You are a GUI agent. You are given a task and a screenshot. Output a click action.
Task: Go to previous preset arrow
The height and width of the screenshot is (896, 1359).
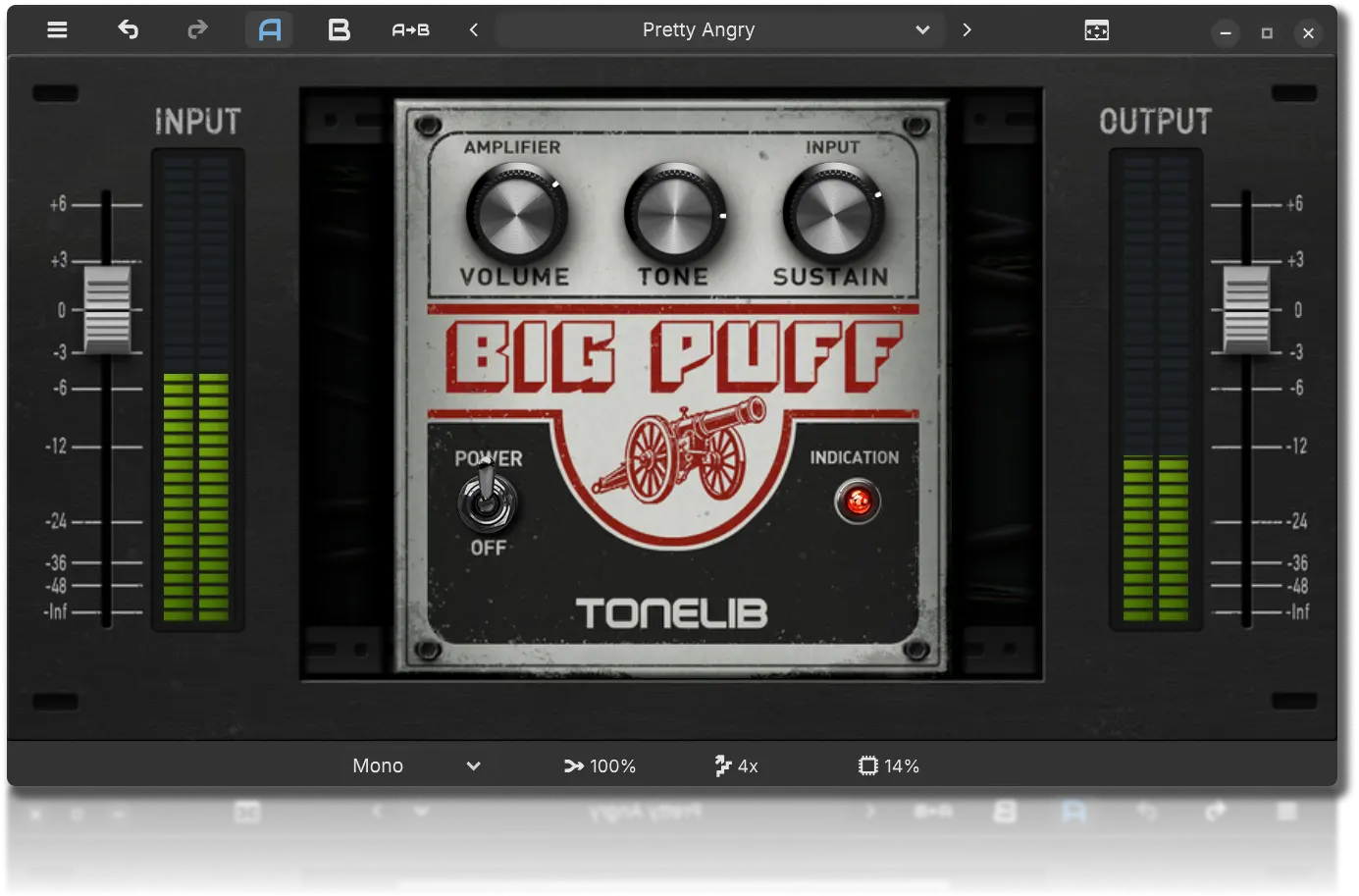pyautogui.click(x=474, y=29)
